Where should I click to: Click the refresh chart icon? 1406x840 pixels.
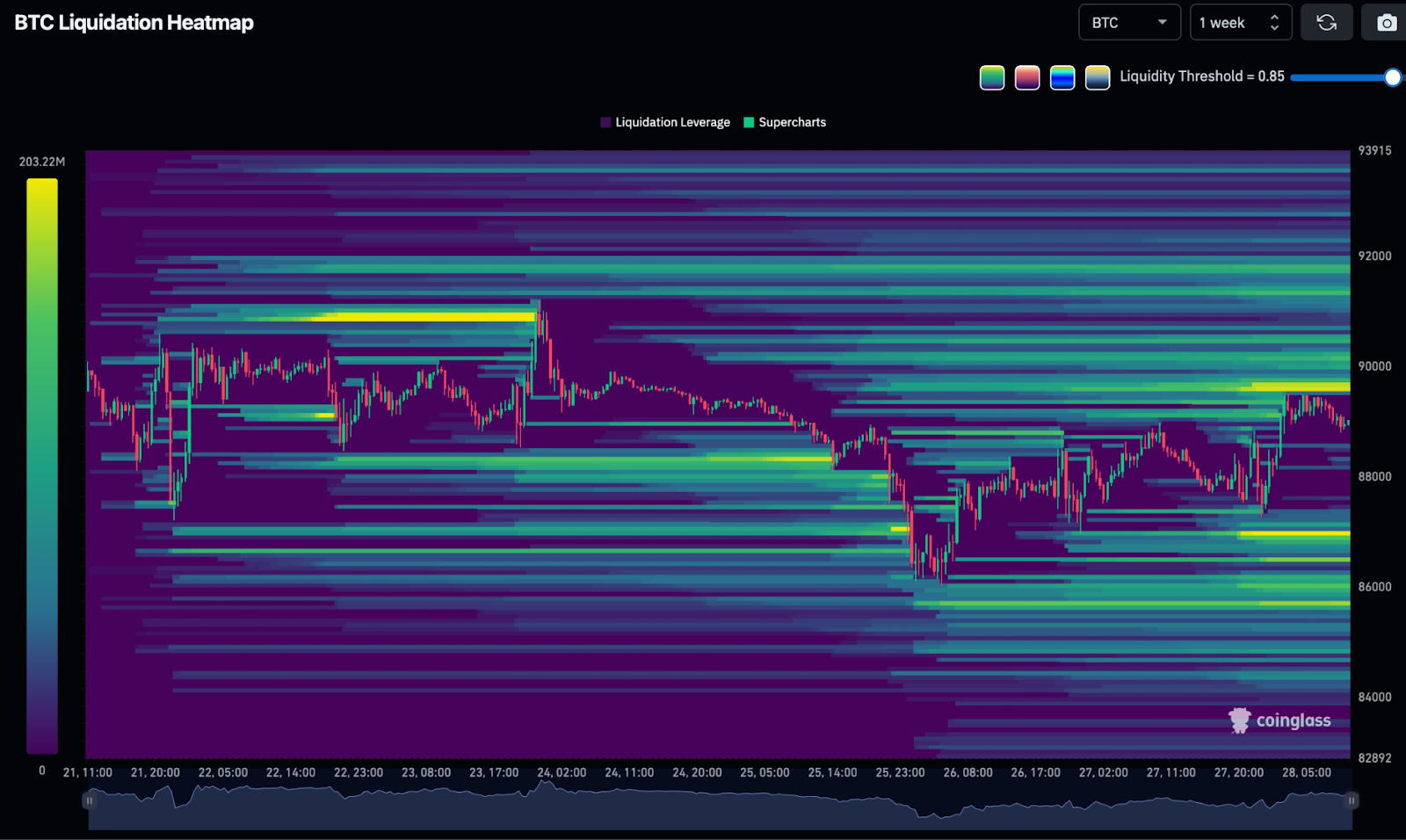pyautogui.click(x=1326, y=23)
